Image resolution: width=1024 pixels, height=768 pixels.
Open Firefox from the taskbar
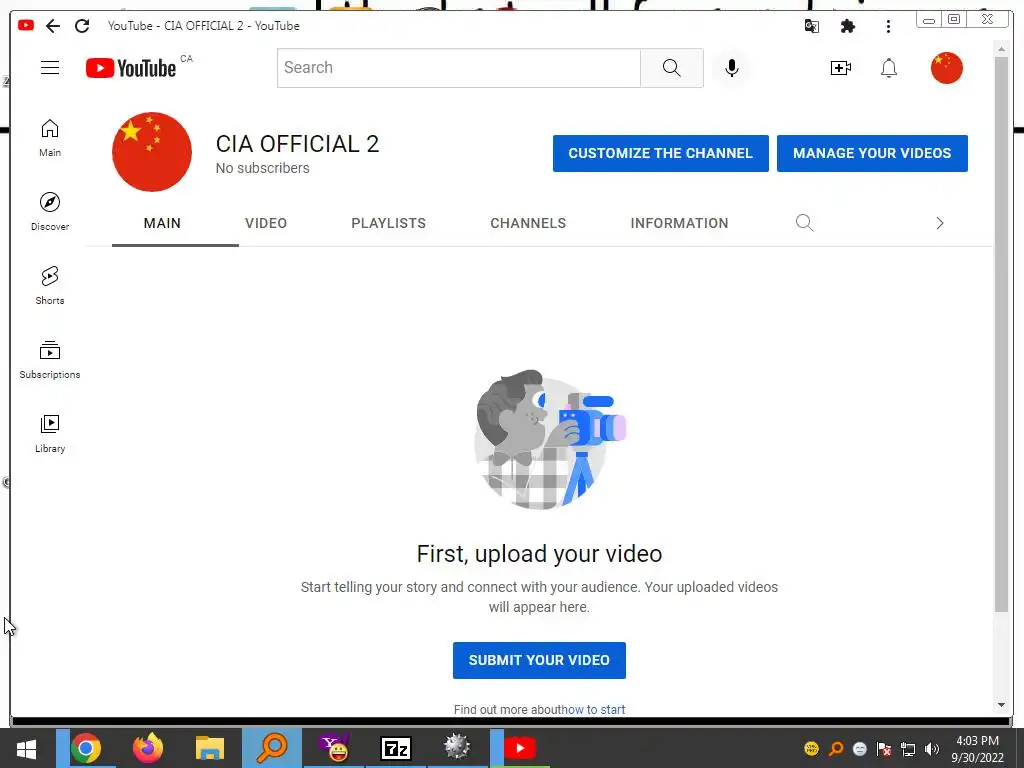[x=148, y=748]
